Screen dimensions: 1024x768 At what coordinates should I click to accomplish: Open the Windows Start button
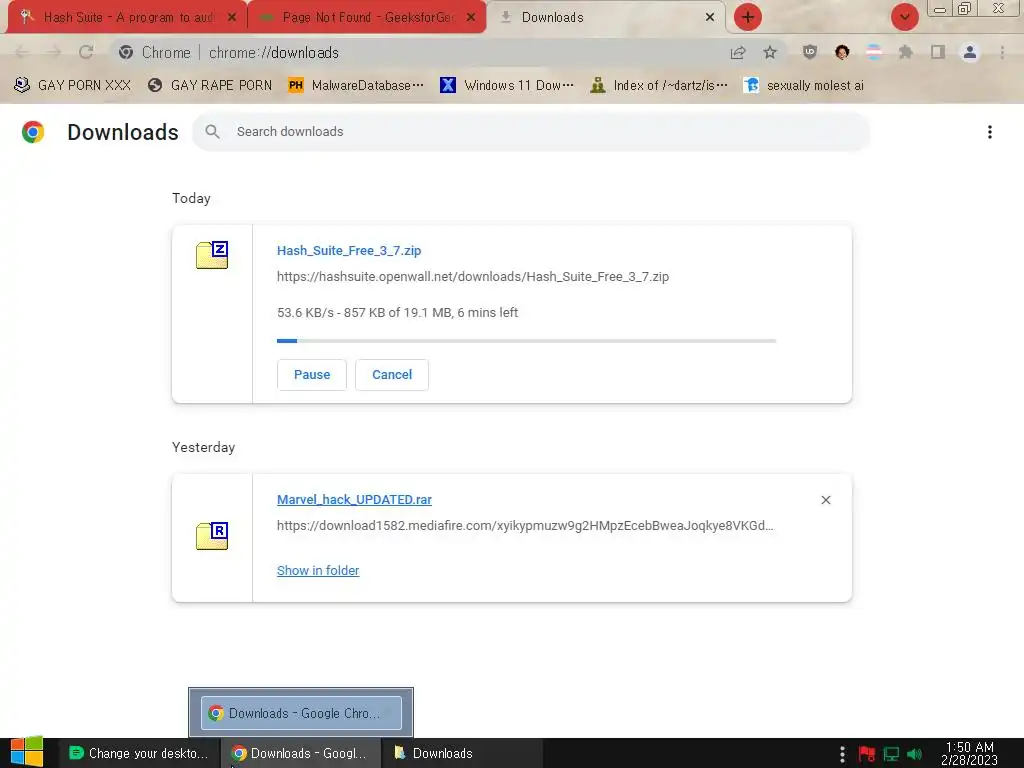[27, 753]
